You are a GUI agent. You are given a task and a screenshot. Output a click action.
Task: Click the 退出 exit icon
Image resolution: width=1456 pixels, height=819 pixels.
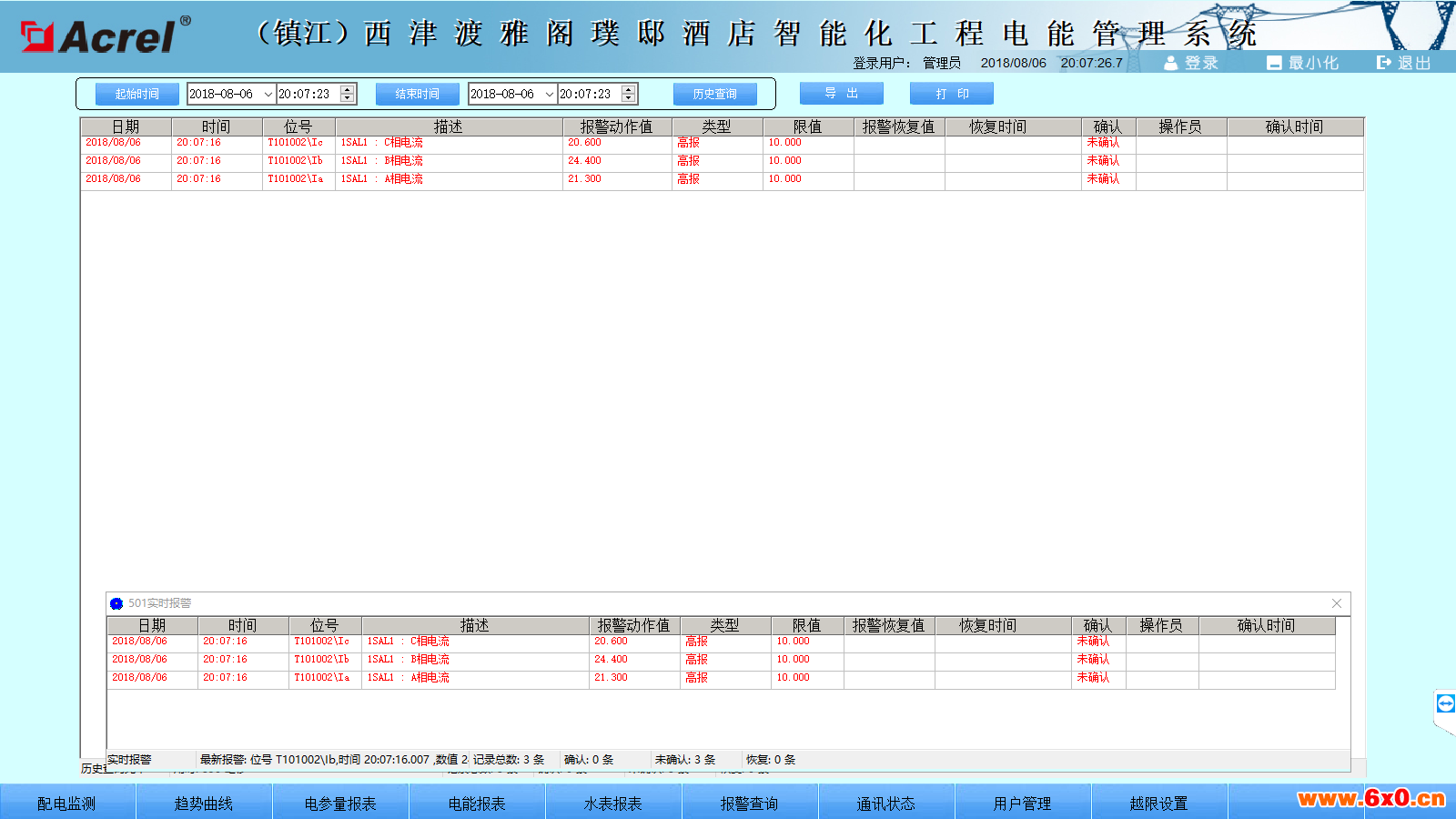[1384, 63]
